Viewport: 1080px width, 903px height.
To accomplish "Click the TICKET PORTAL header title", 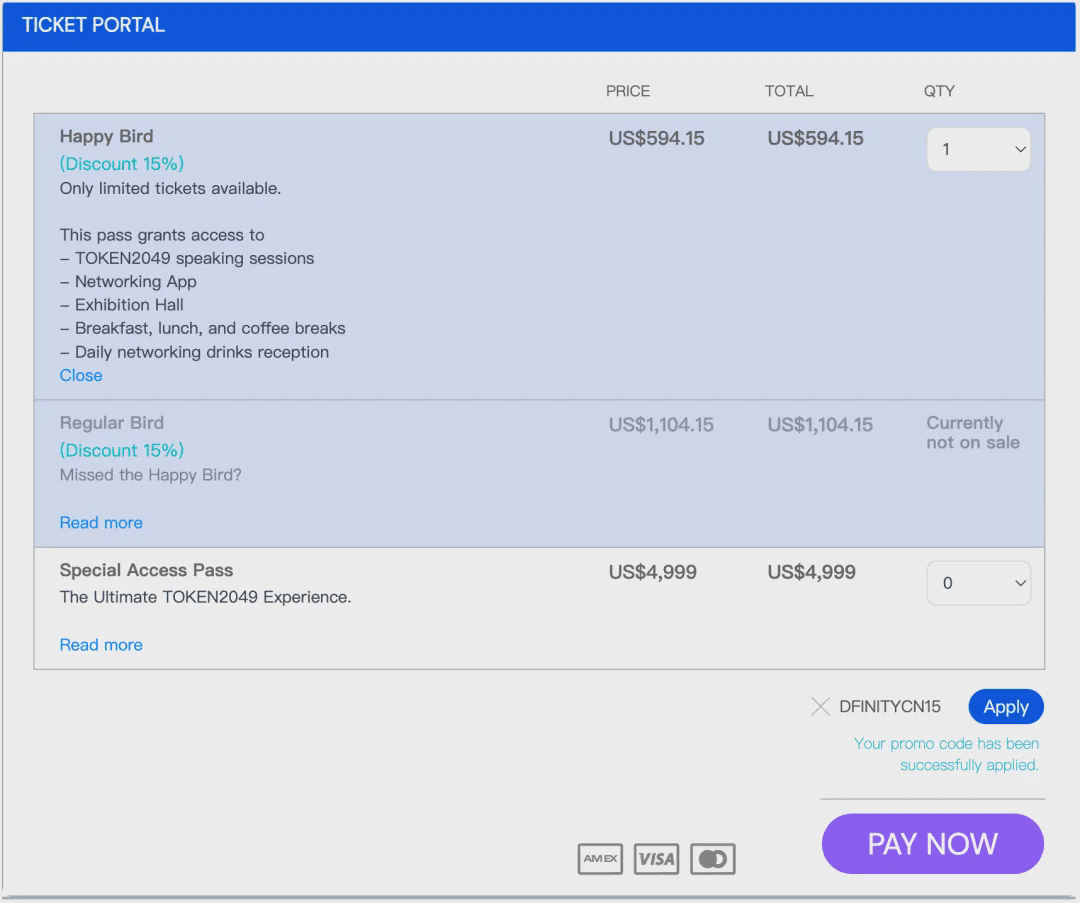I will [x=93, y=25].
